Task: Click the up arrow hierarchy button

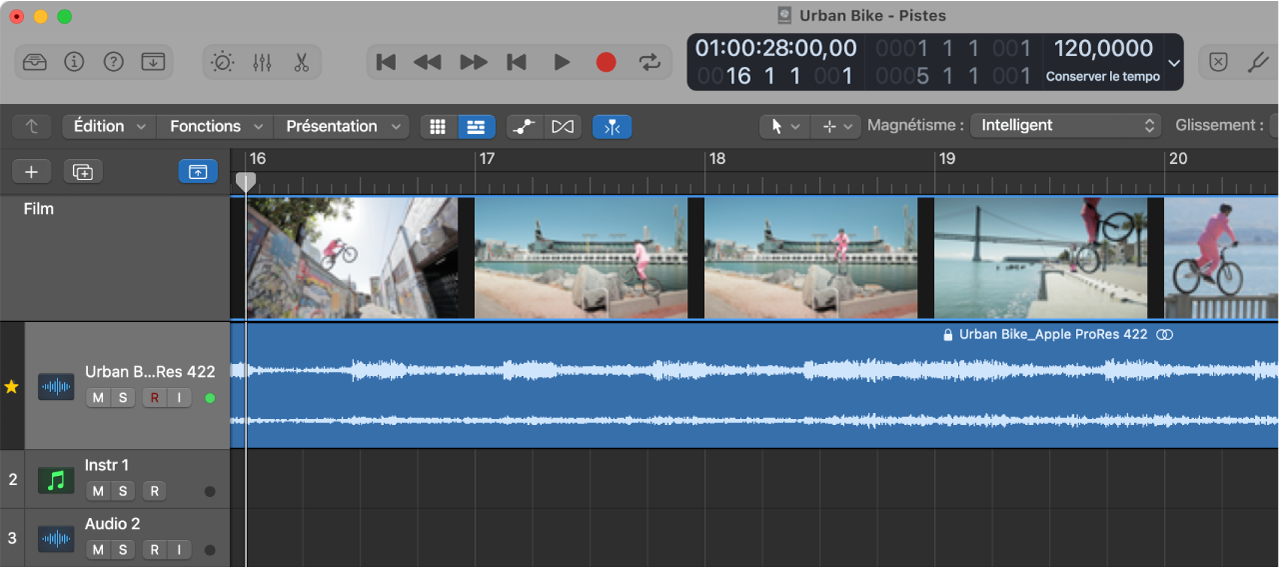Action: click(x=32, y=127)
